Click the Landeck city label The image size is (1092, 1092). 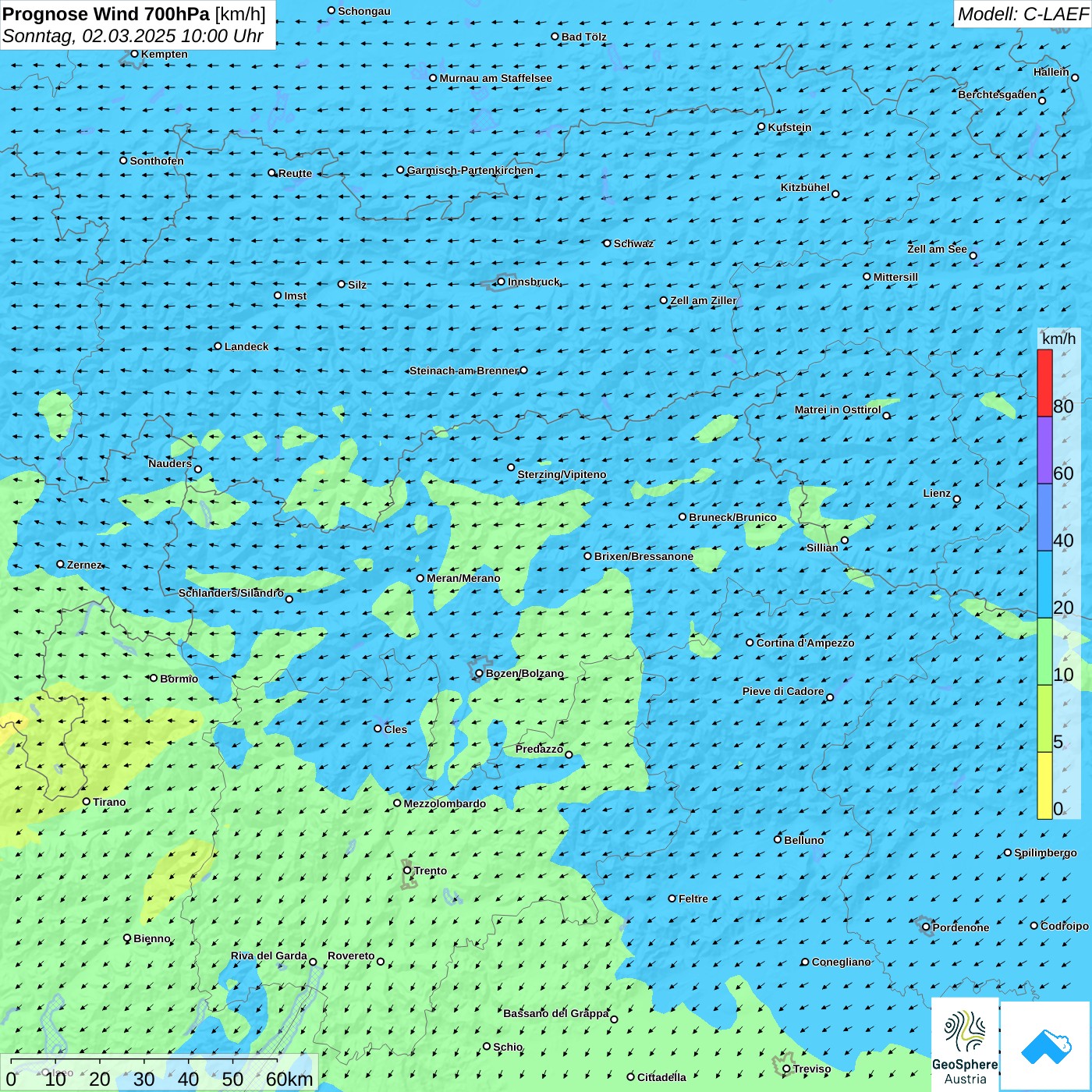coord(246,346)
